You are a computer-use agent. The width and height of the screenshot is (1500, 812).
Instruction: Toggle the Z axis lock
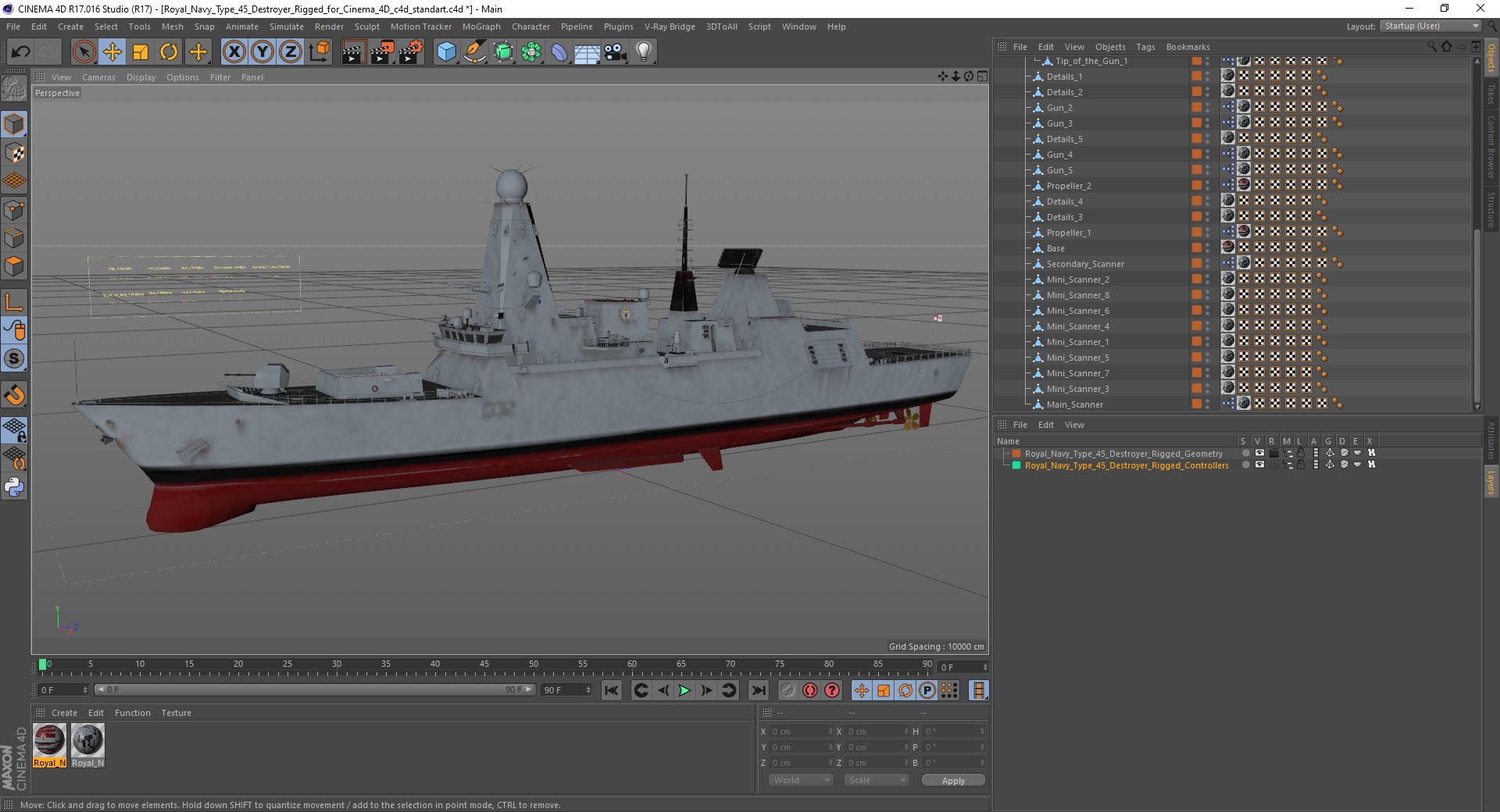tap(291, 52)
